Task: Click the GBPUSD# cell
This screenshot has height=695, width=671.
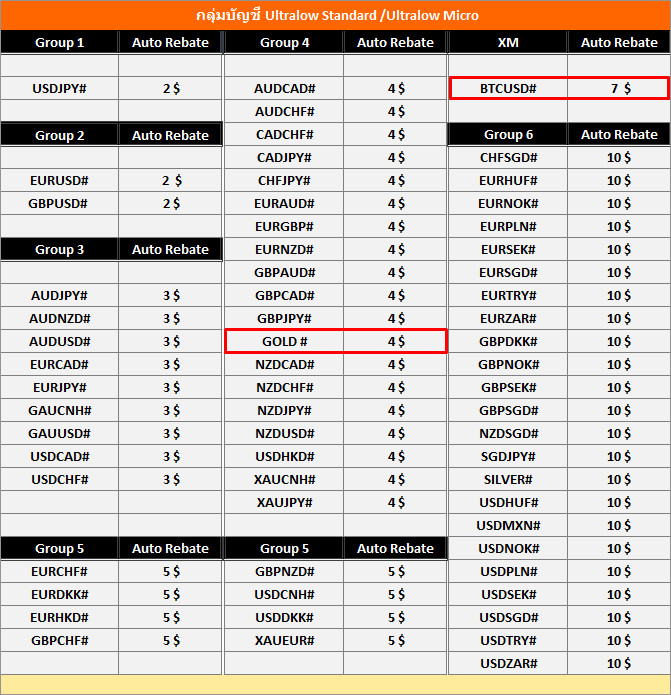Action: point(60,203)
